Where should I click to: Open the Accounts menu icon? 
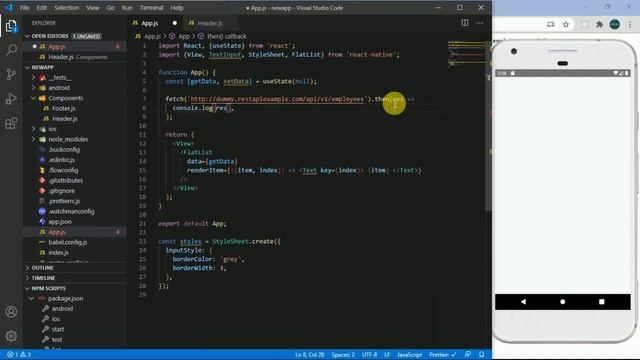point(11,312)
